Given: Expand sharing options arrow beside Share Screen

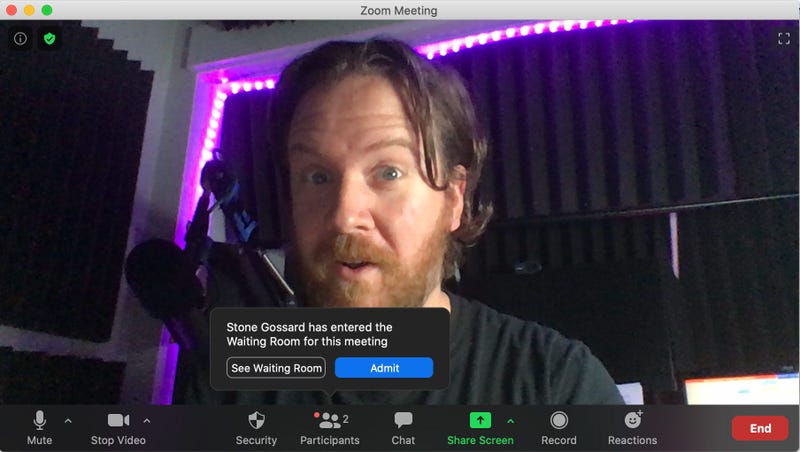Looking at the screenshot, I should click(510, 420).
